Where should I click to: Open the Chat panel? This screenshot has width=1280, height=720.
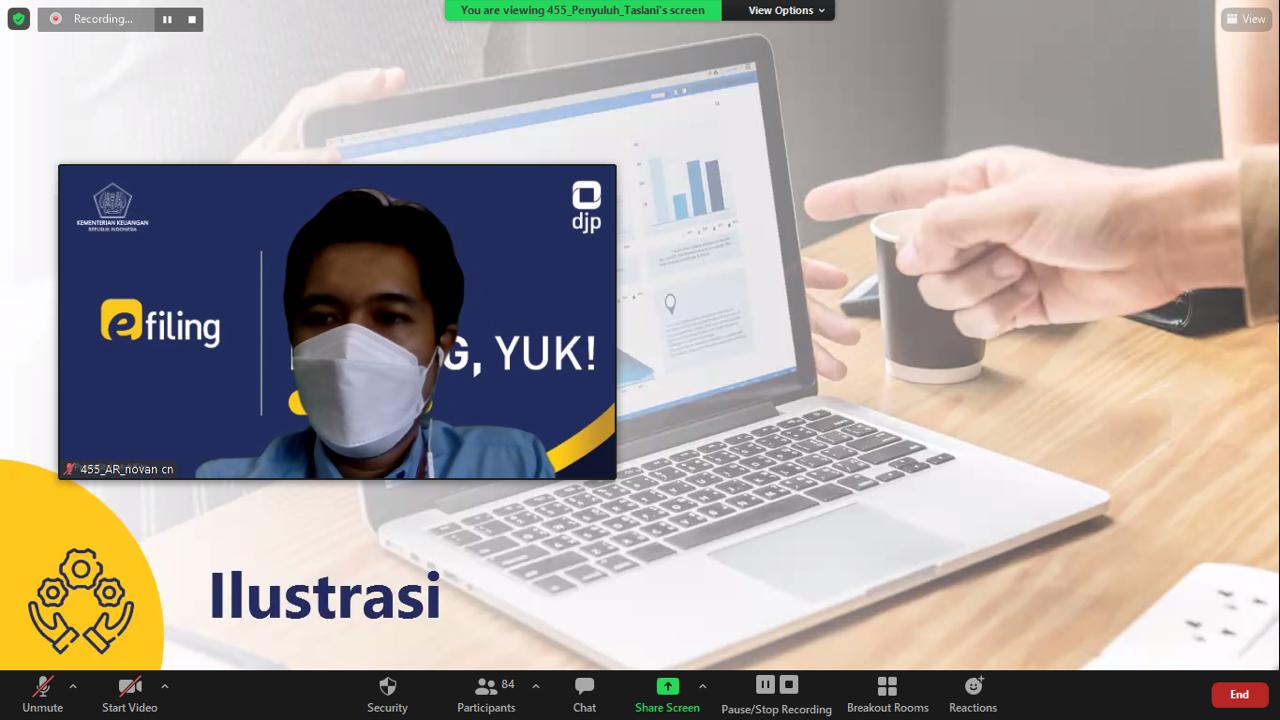click(x=584, y=686)
